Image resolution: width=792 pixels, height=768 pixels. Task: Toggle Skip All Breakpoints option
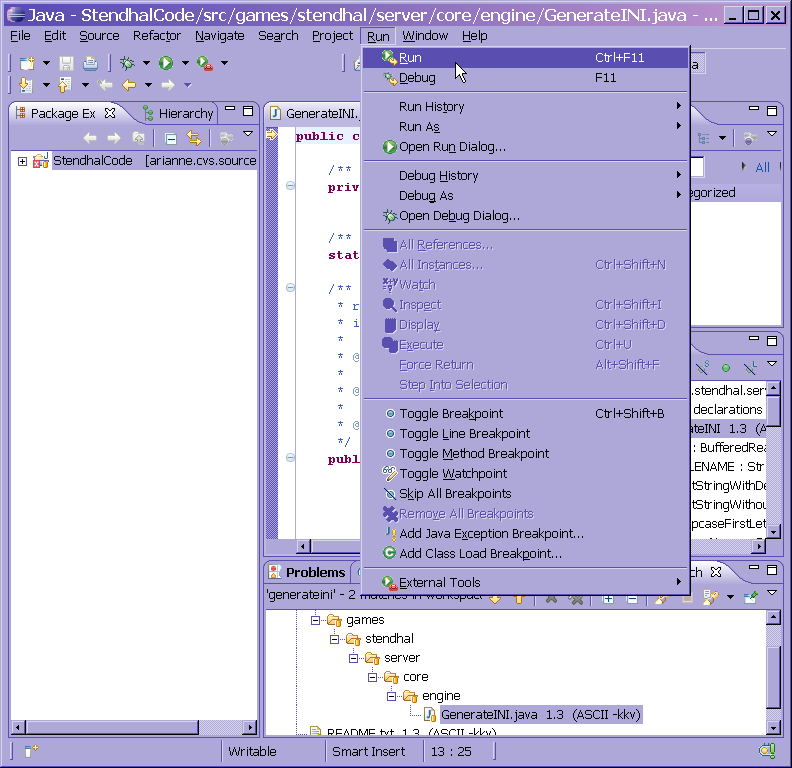pyautogui.click(x=455, y=494)
